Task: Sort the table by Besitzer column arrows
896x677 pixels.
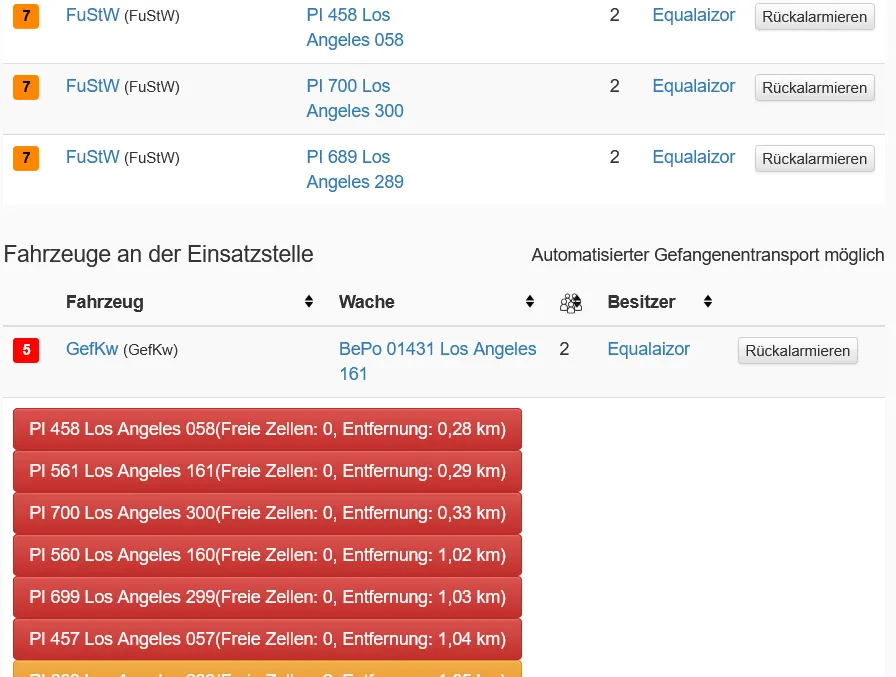Action: pos(708,302)
